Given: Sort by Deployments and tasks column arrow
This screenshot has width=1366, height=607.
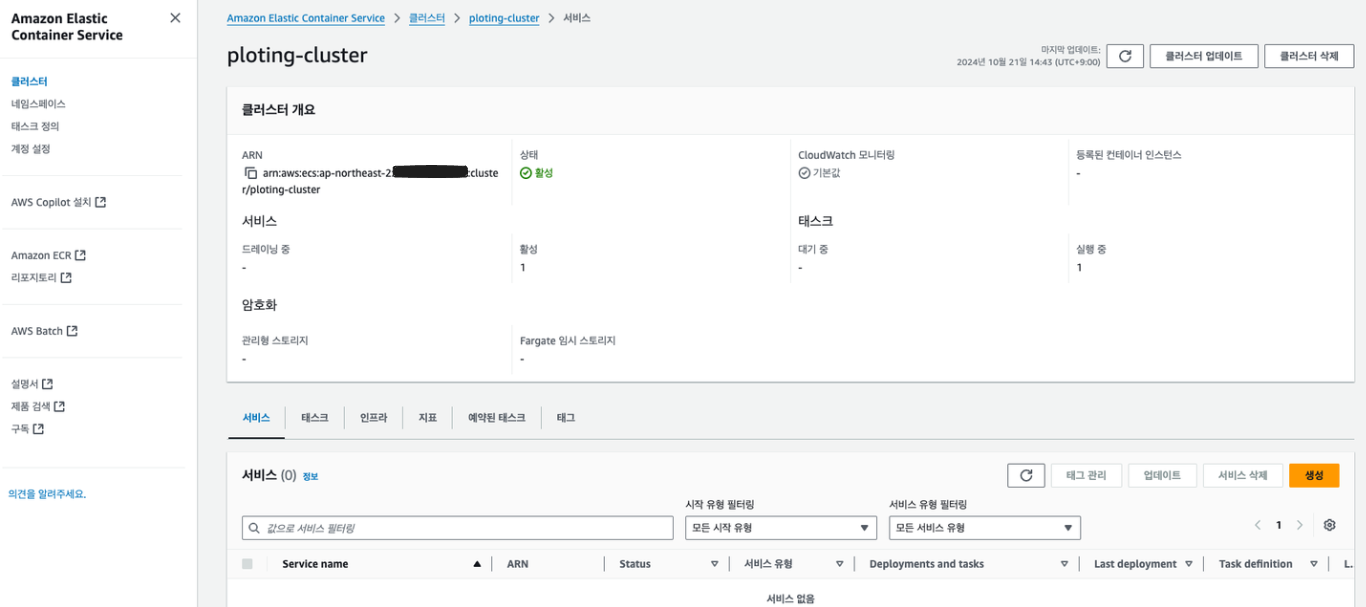Looking at the screenshot, I should [1065, 564].
